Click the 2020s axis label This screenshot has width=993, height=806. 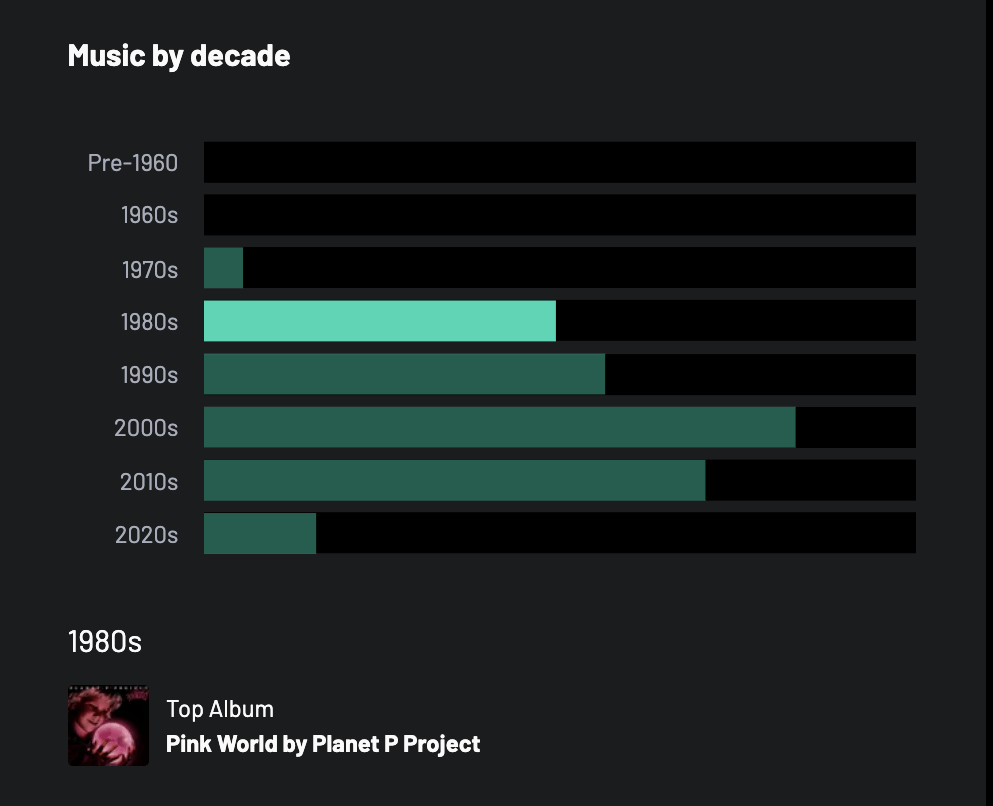146,534
